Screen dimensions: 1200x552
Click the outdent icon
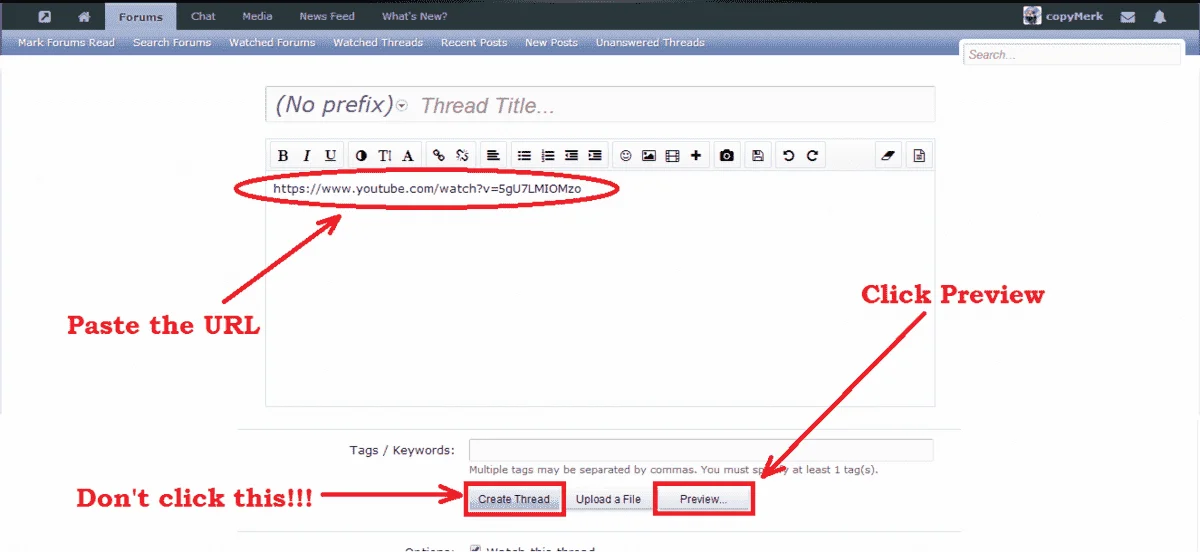tap(571, 156)
